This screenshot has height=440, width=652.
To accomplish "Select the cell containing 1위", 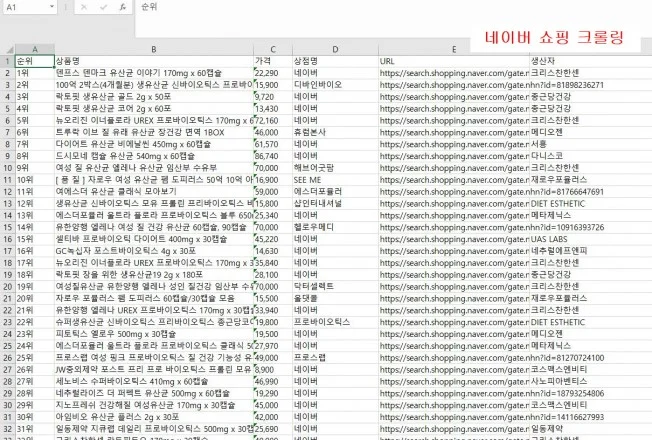I will click(35, 73).
